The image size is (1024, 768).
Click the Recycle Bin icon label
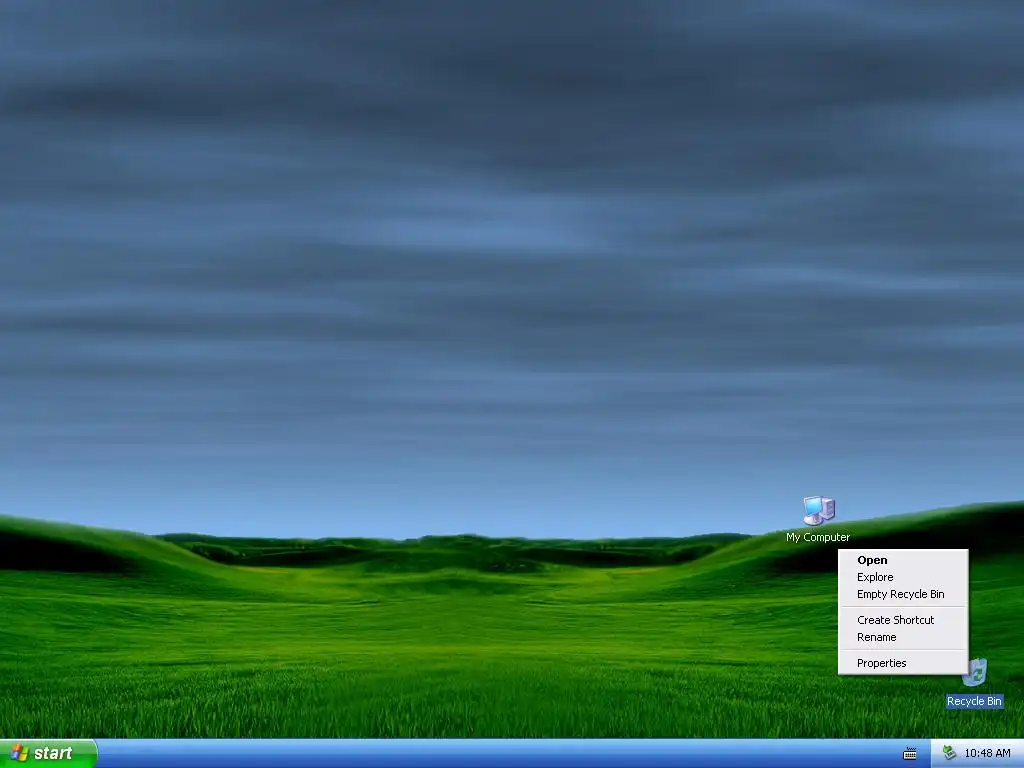tap(974, 701)
